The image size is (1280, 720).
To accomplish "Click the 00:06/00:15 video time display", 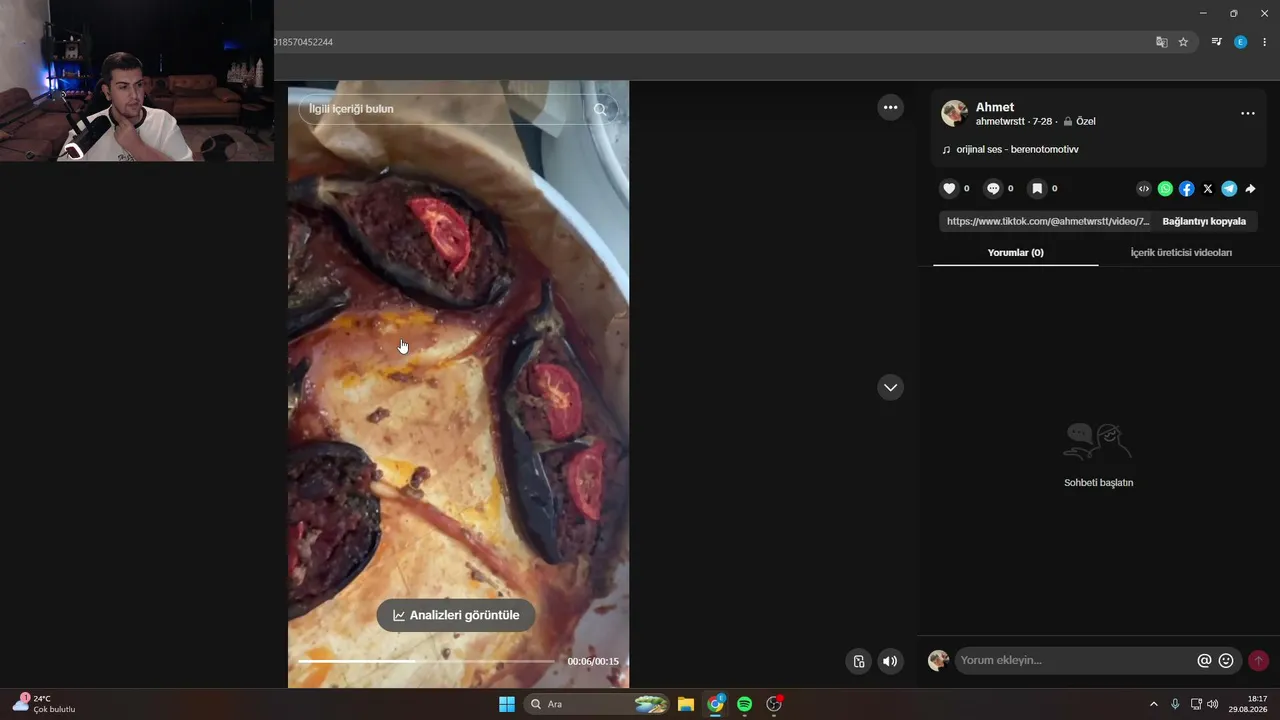I will (593, 662).
